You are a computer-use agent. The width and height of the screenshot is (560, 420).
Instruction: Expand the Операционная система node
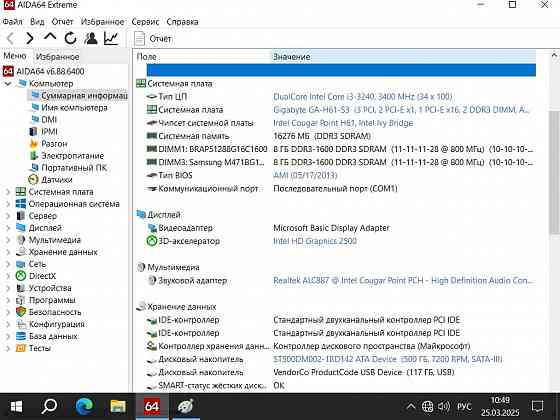(8, 204)
